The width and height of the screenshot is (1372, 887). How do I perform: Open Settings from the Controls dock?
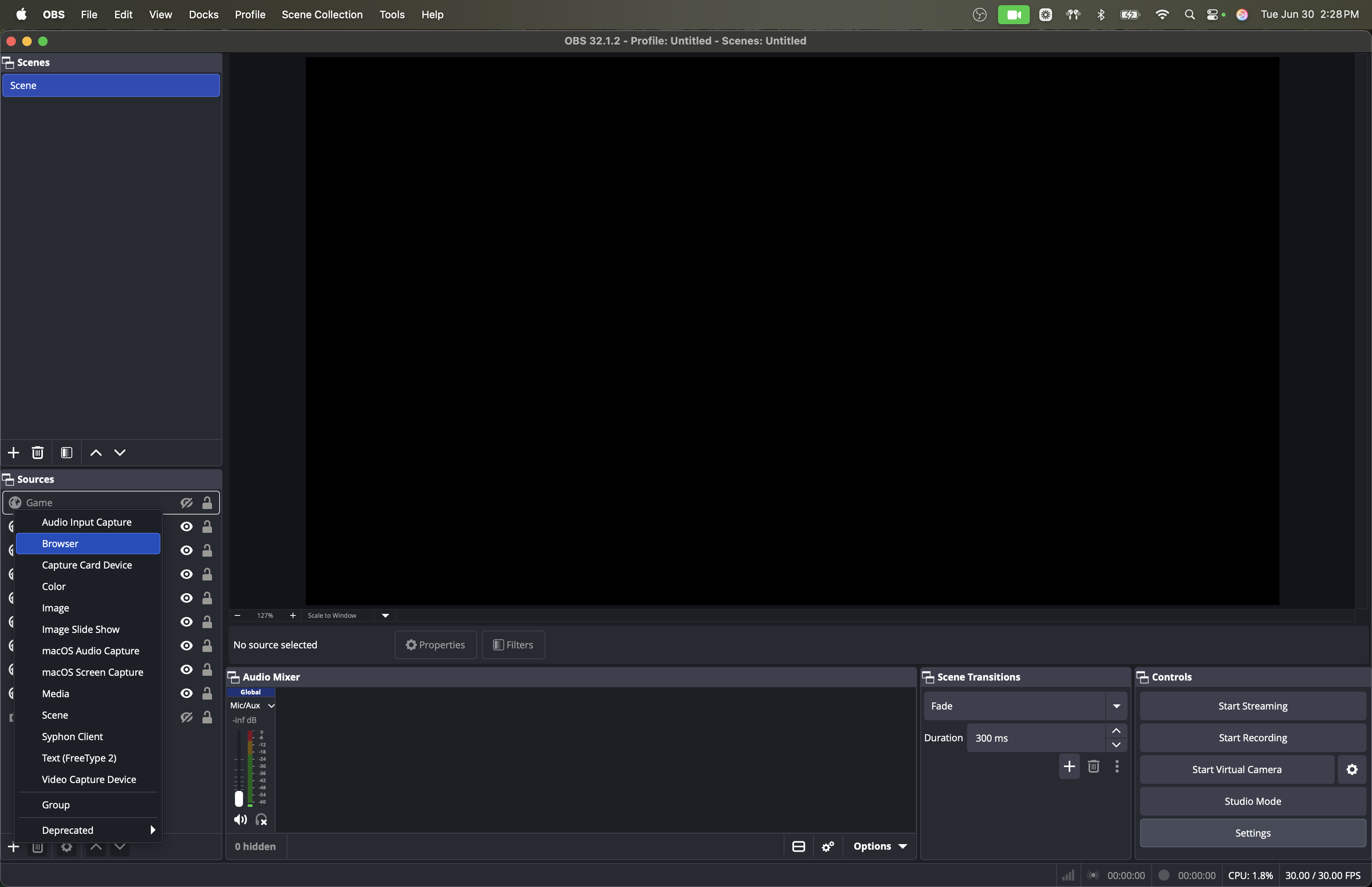[x=1253, y=833]
